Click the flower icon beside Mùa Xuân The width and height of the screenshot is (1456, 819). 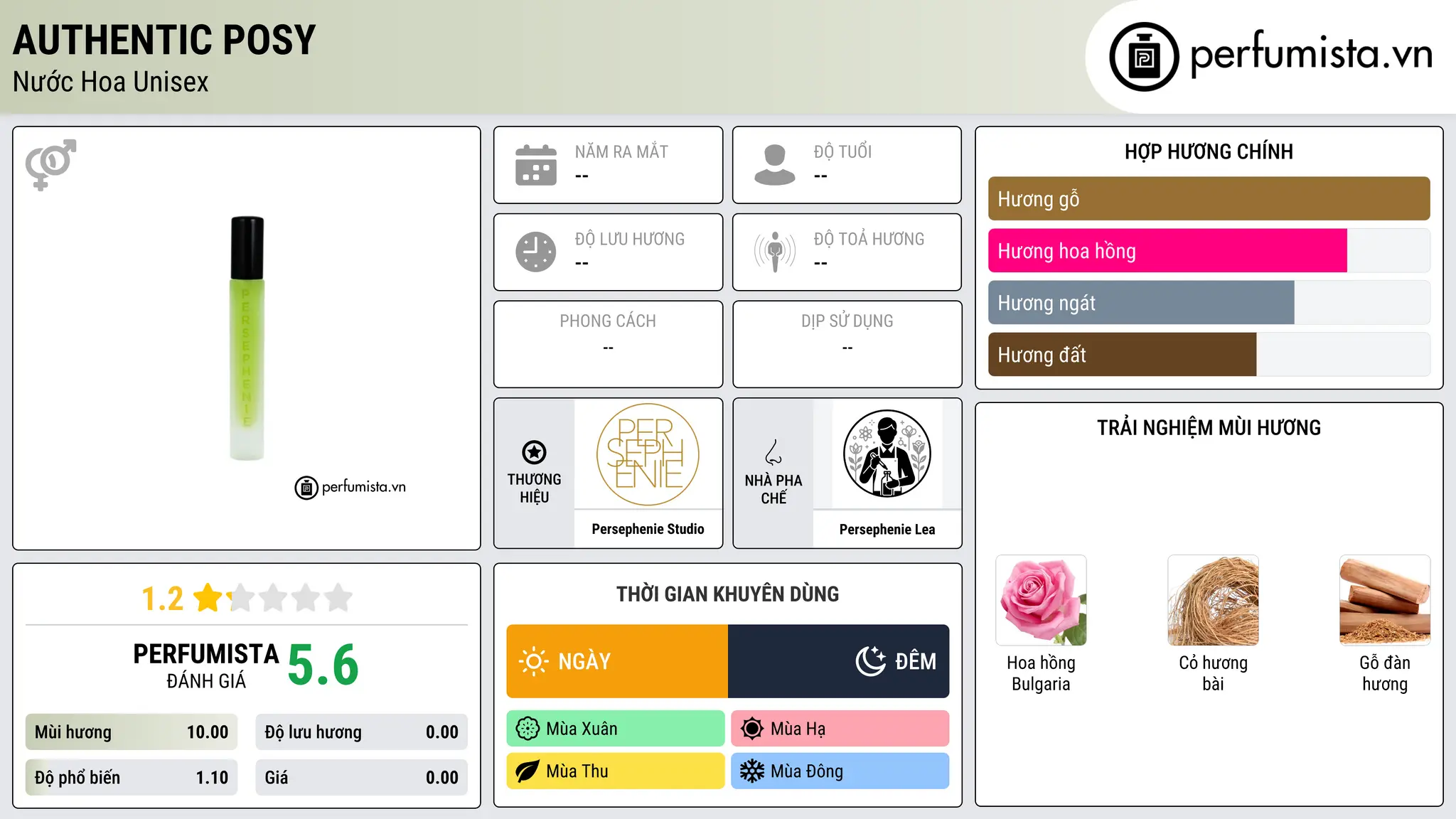tap(528, 729)
